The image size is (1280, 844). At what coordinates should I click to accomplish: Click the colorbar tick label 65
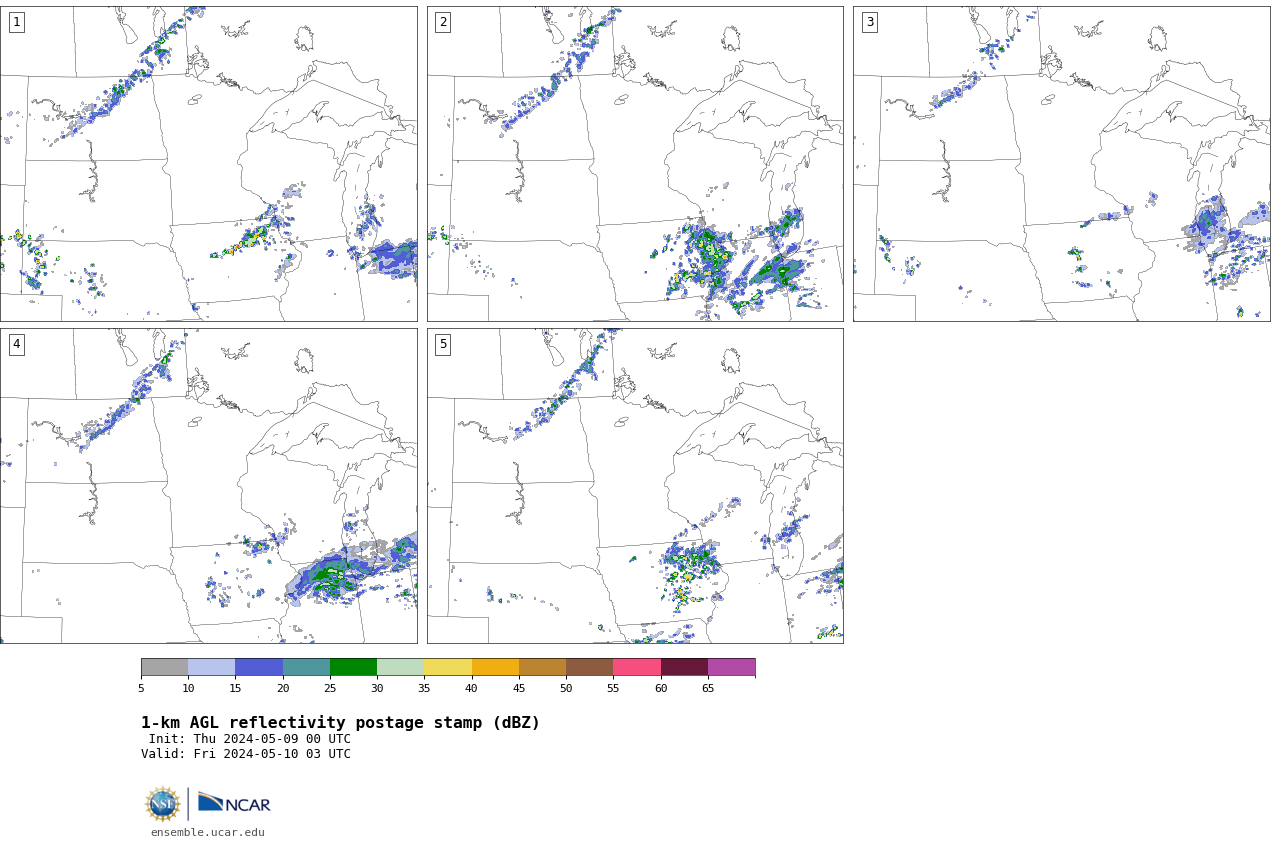(x=708, y=688)
